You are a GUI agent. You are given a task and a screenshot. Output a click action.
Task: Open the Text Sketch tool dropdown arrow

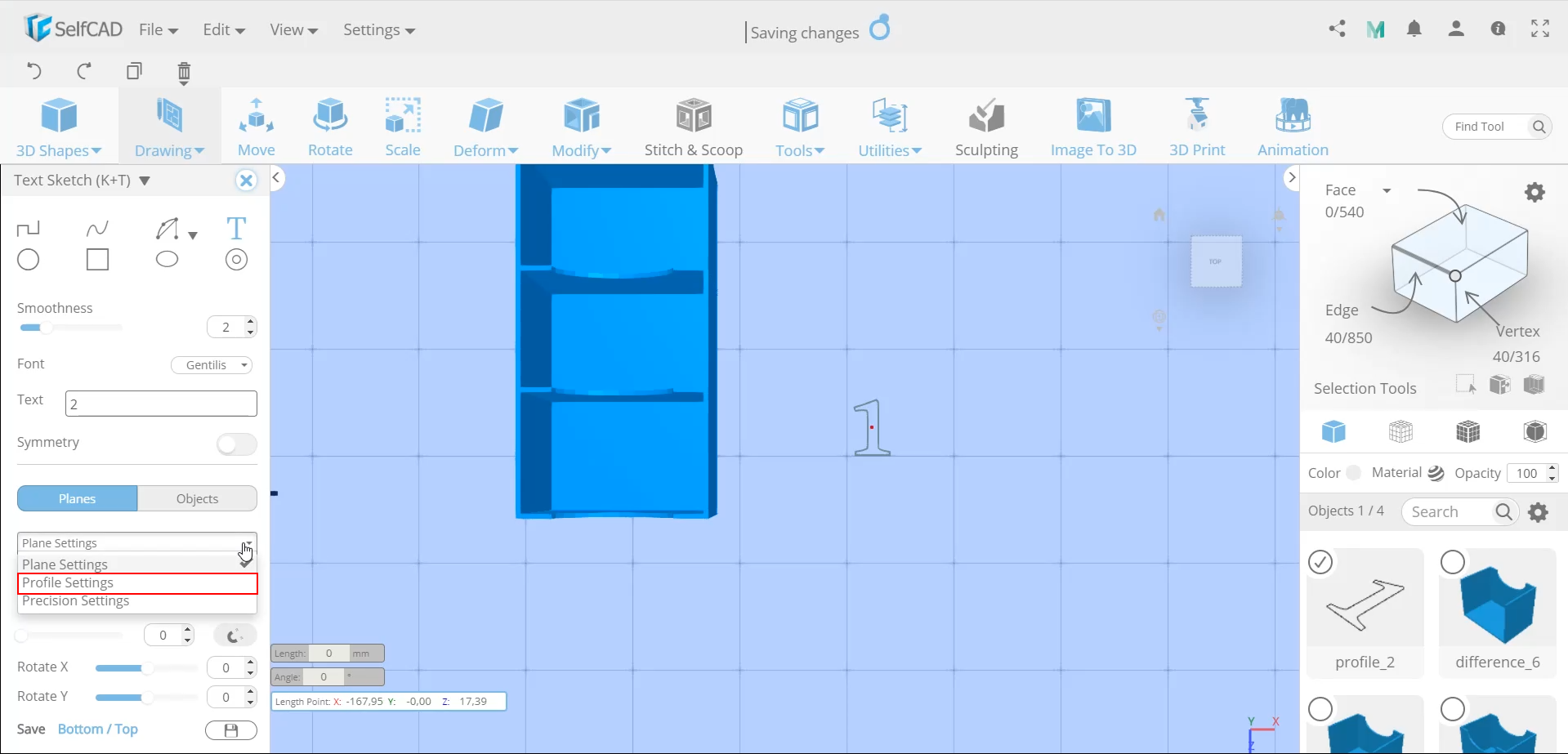[x=145, y=181]
